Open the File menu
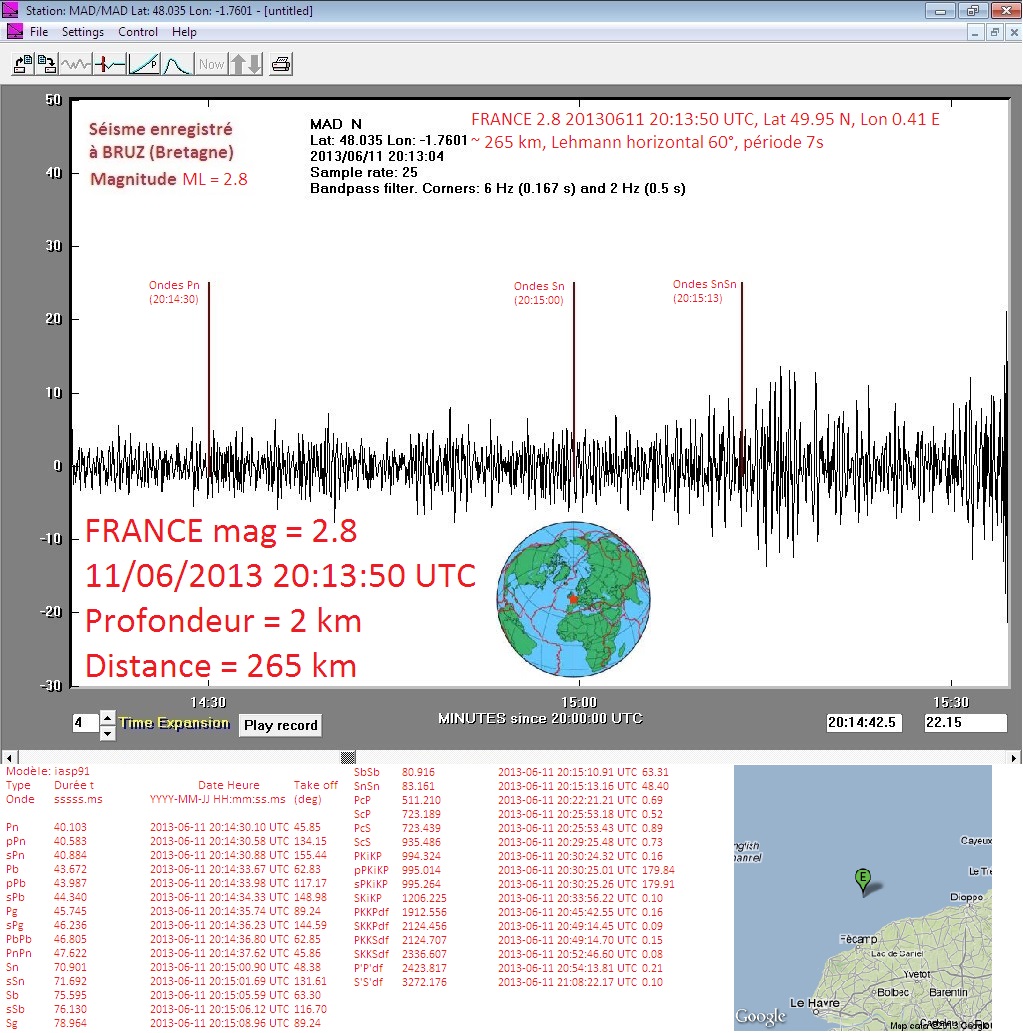The width and height of the screenshot is (1023, 1033). click(39, 32)
